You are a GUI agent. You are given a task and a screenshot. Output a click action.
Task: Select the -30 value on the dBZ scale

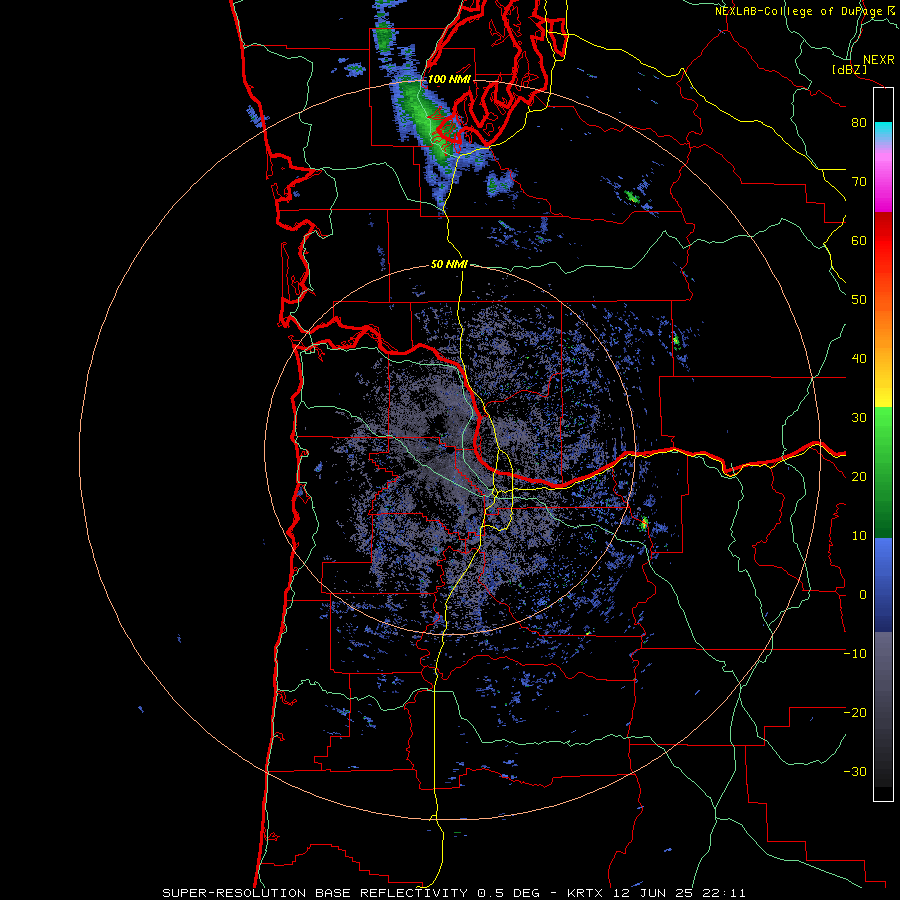point(855,772)
